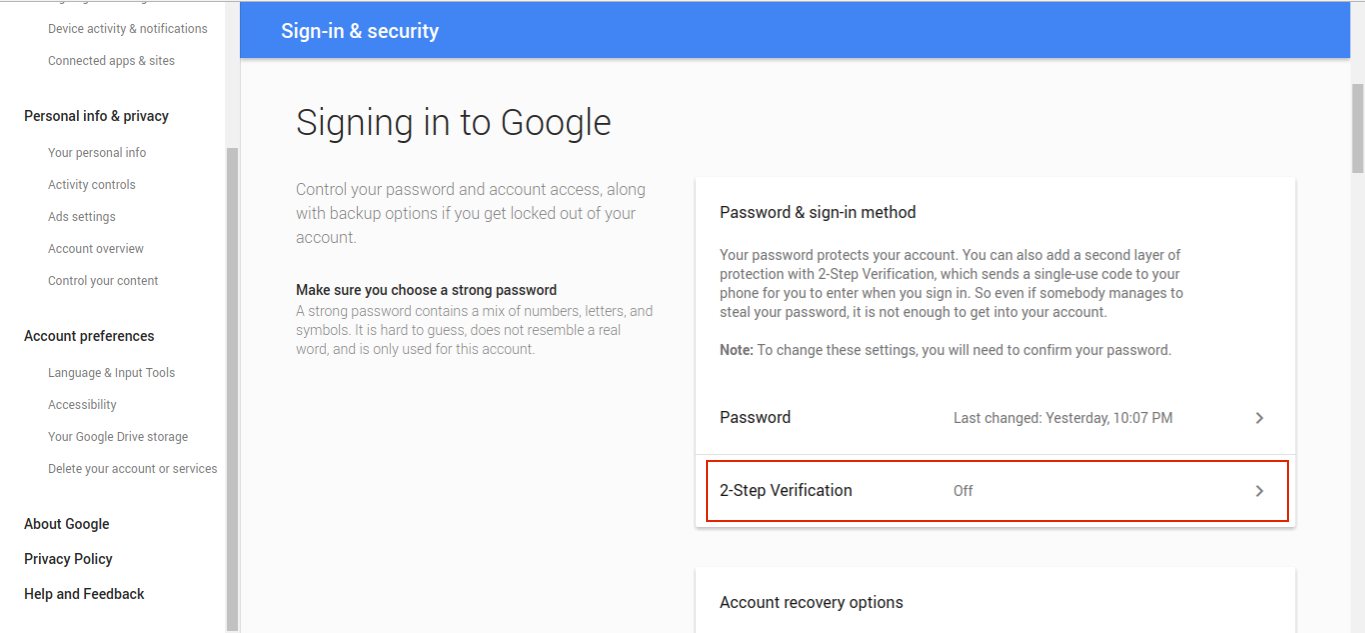The width and height of the screenshot is (1365, 633).
Task: Open Language & Input Tools
Action: [111, 373]
